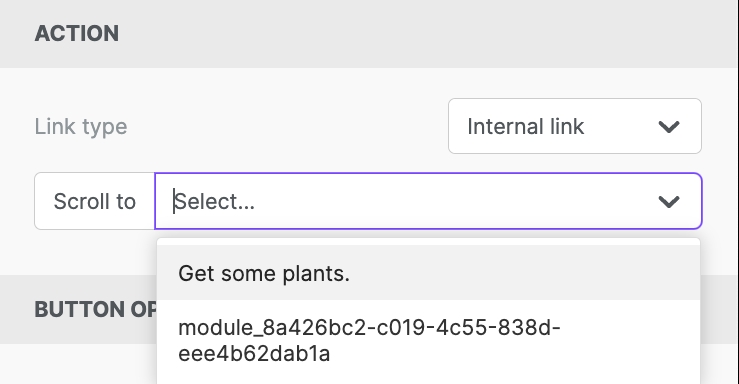
Task: Click the Internal link text
Action: point(526,126)
